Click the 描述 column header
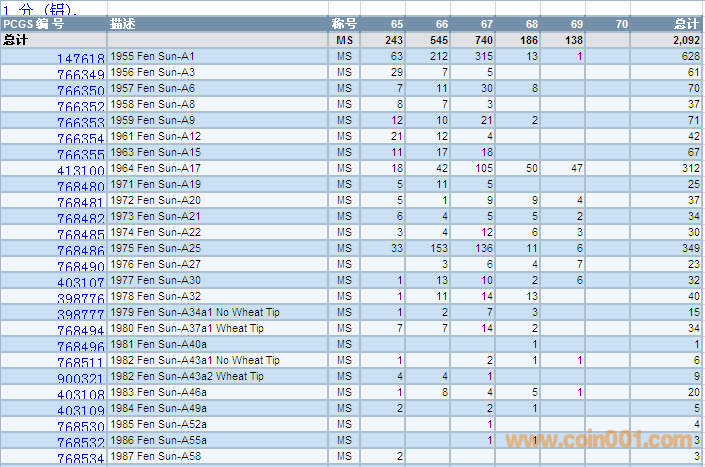The width and height of the screenshot is (705, 467). click(x=124, y=23)
